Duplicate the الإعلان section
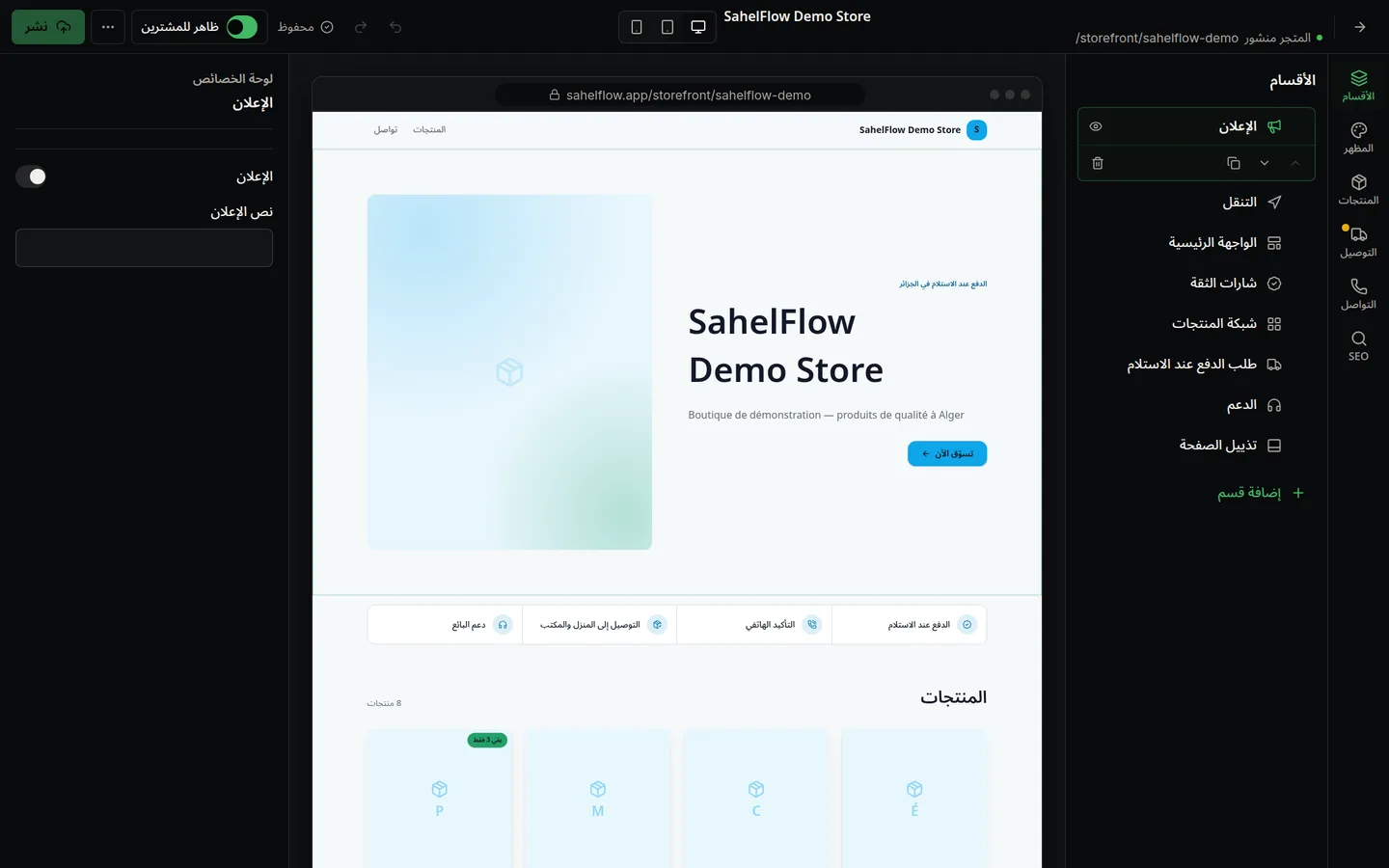The height and width of the screenshot is (868, 1389). 1234,163
